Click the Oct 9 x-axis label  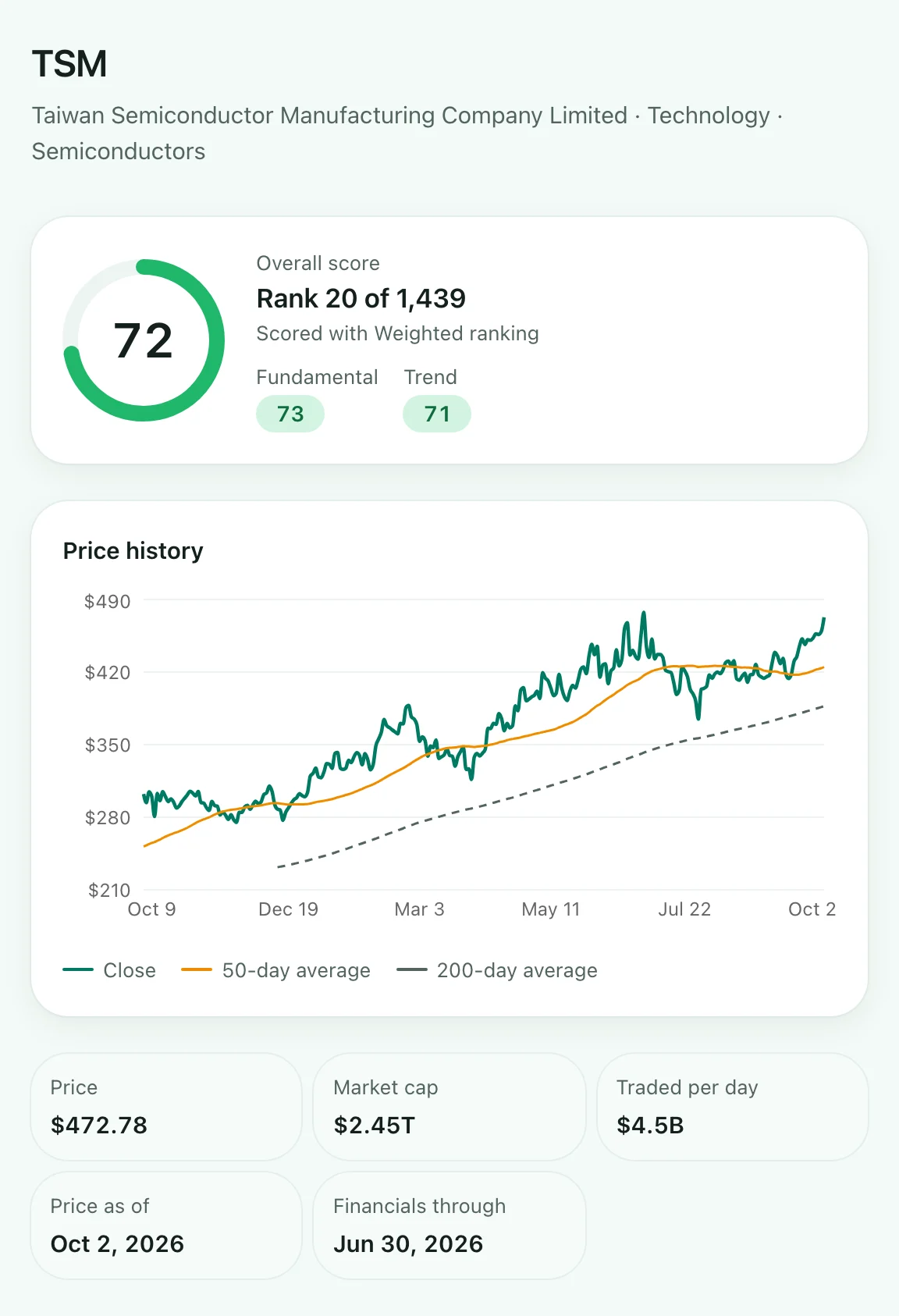point(152,909)
